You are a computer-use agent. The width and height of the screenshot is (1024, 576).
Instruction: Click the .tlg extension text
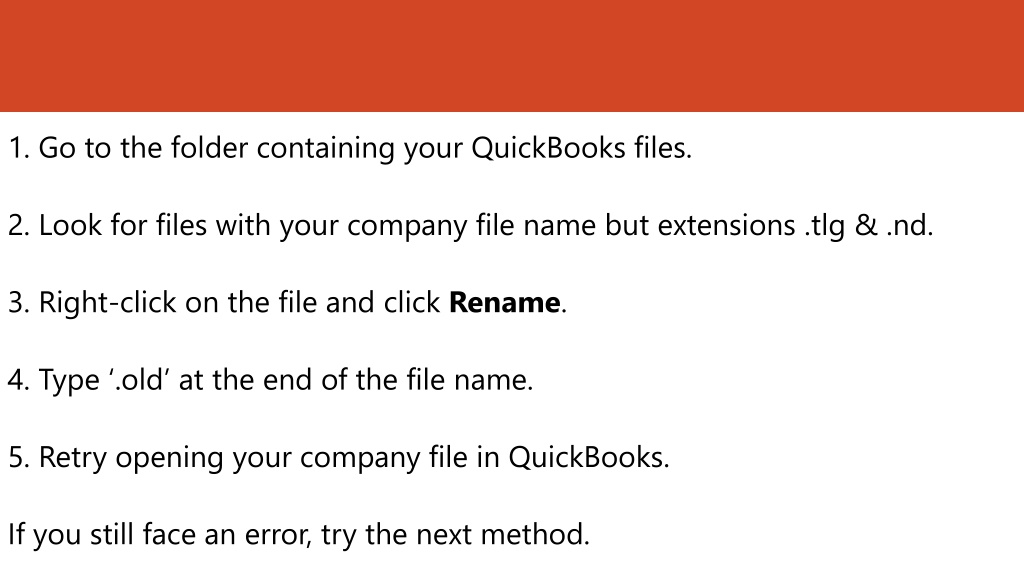(824, 226)
